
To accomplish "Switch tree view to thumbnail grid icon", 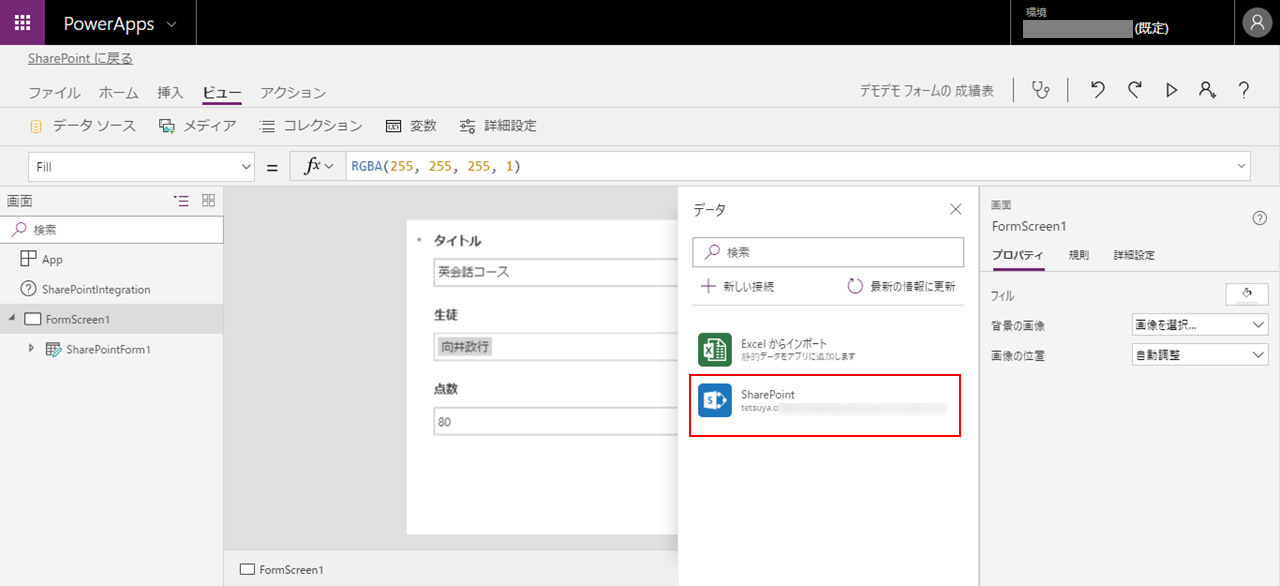I will point(209,200).
